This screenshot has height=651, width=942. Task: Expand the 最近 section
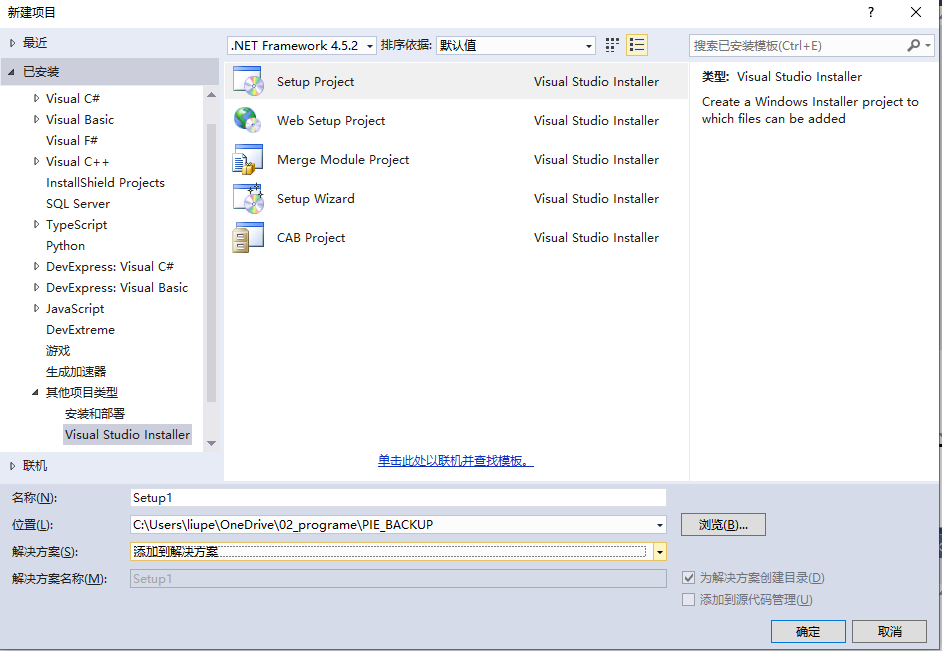13,43
